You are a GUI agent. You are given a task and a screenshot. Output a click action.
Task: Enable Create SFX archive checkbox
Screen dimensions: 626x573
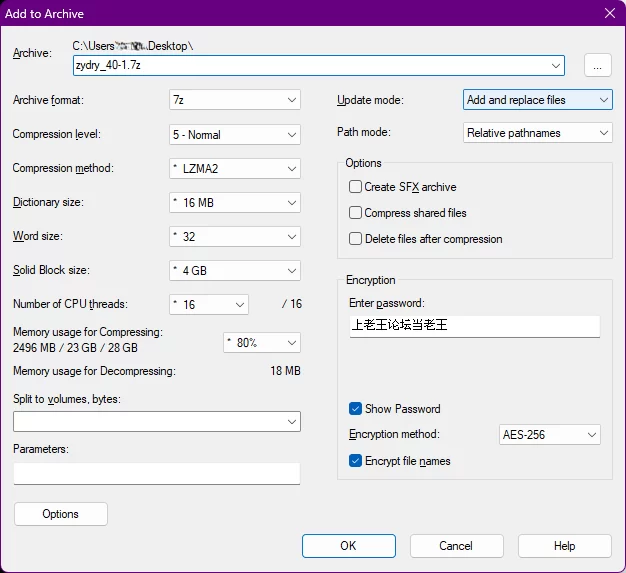pos(355,186)
